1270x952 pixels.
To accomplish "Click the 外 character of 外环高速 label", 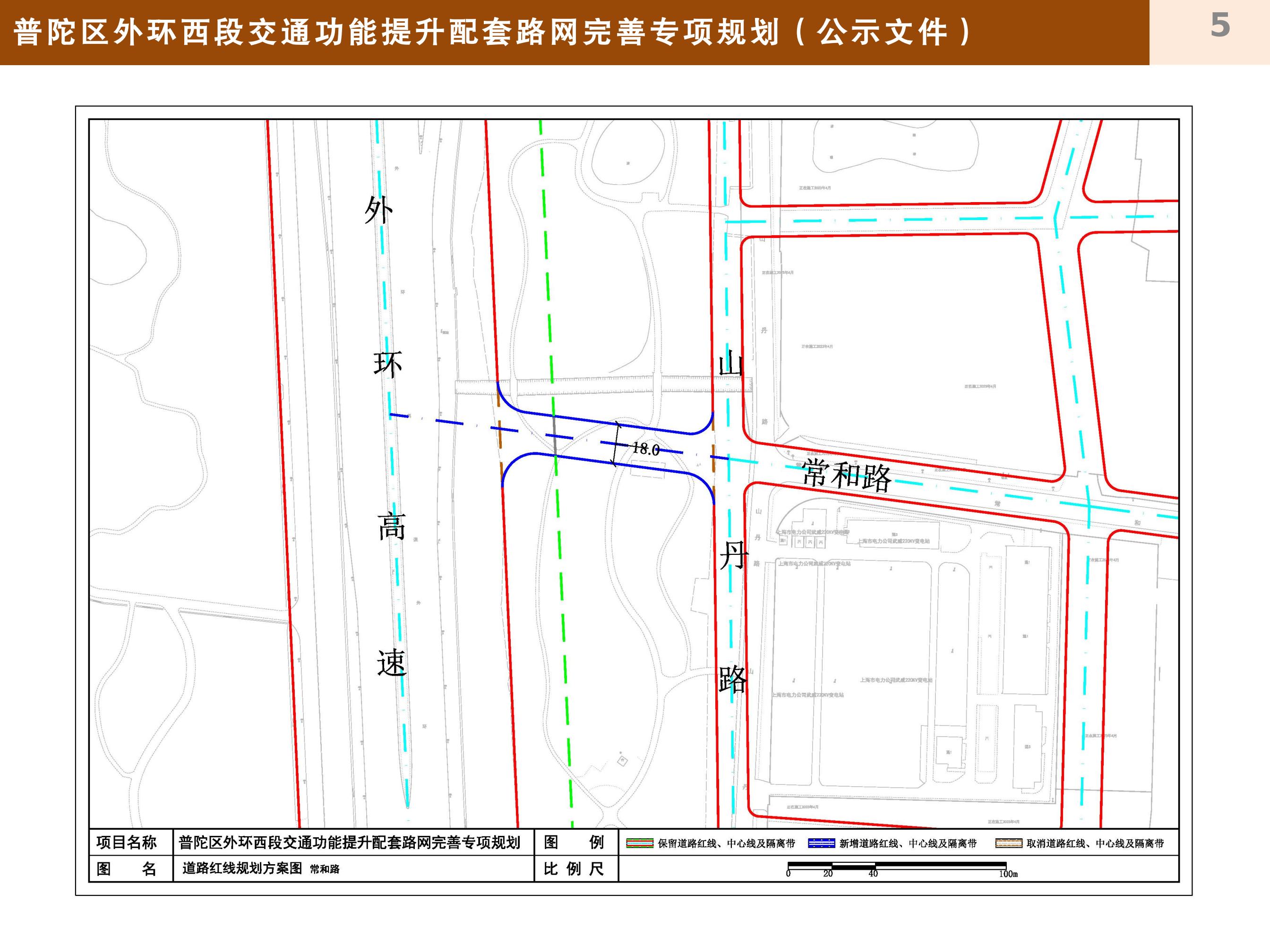I will pos(378,211).
